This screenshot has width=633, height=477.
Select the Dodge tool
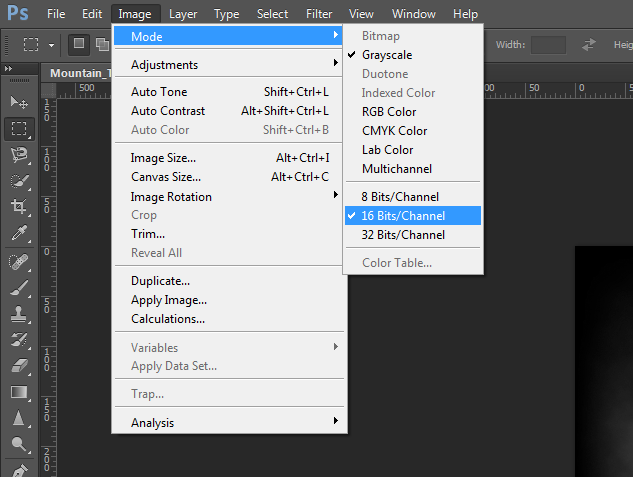tap(19, 444)
